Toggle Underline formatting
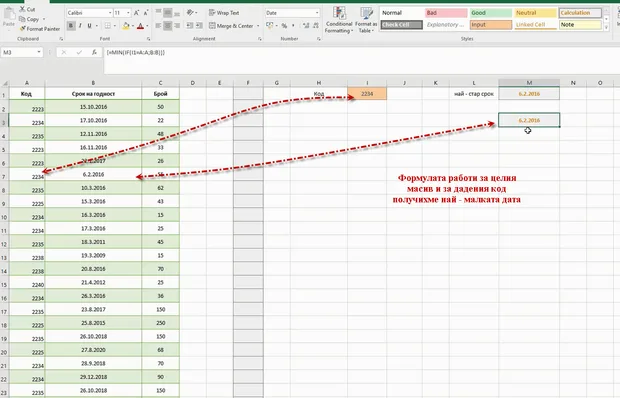Image resolution: width=620 pixels, height=398 pixels. pyautogui.click(x=89, y=26)
